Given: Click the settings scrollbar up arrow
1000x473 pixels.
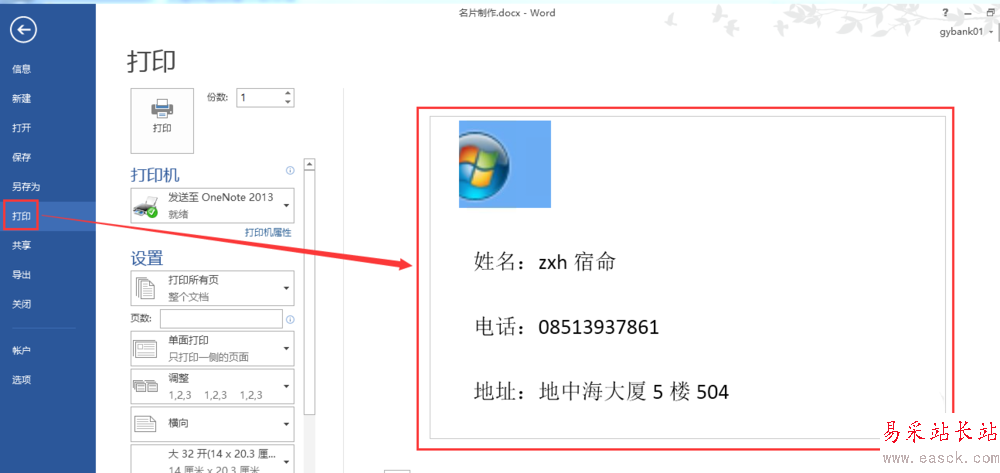Looking at the screenshot, I should pyautogui.click(x=309, y=164).
